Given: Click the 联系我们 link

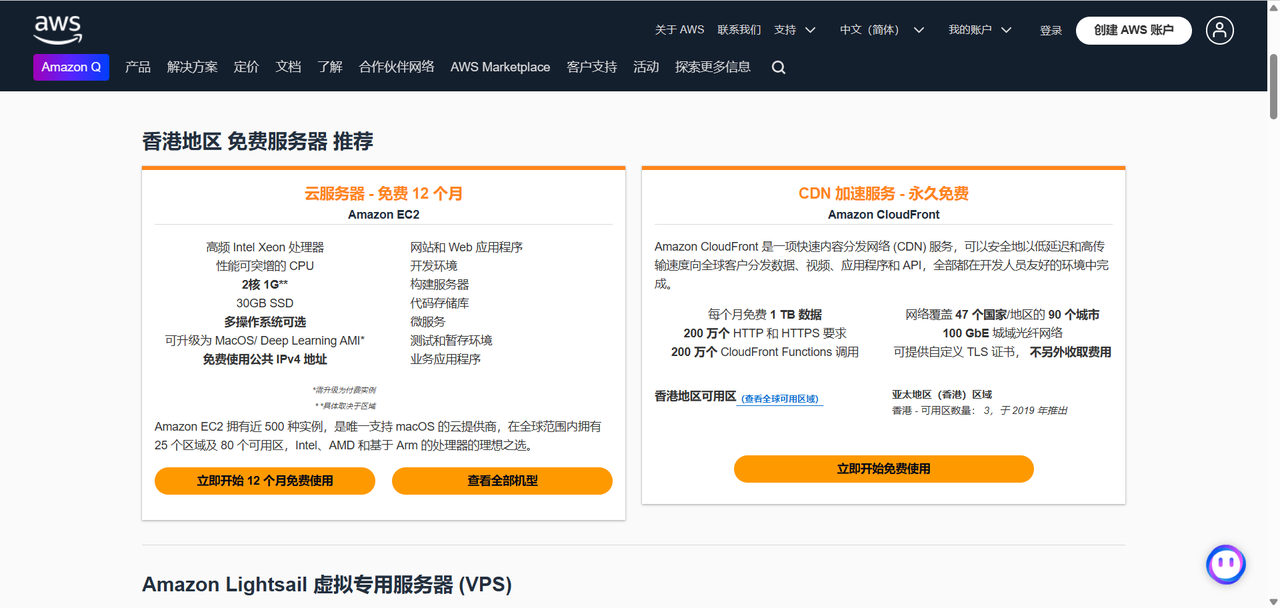Looking at the screenshot, I should (739, 30).
